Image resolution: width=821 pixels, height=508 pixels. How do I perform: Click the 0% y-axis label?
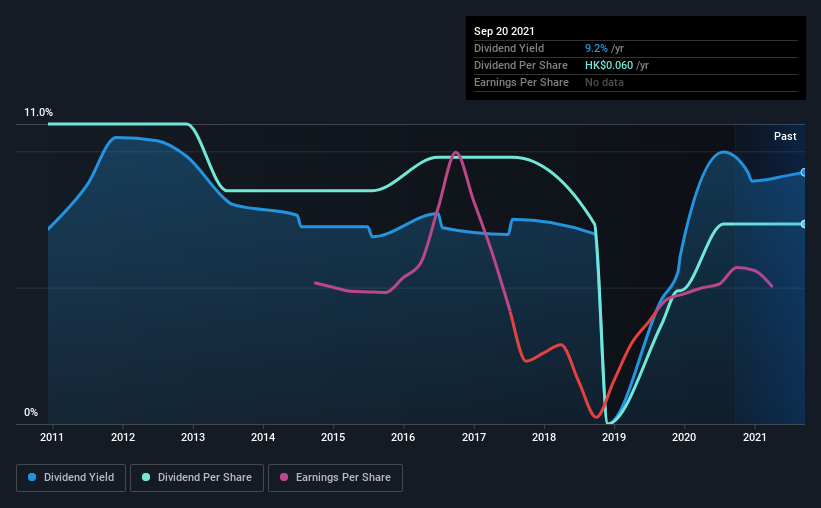click(x=31, y=413)
